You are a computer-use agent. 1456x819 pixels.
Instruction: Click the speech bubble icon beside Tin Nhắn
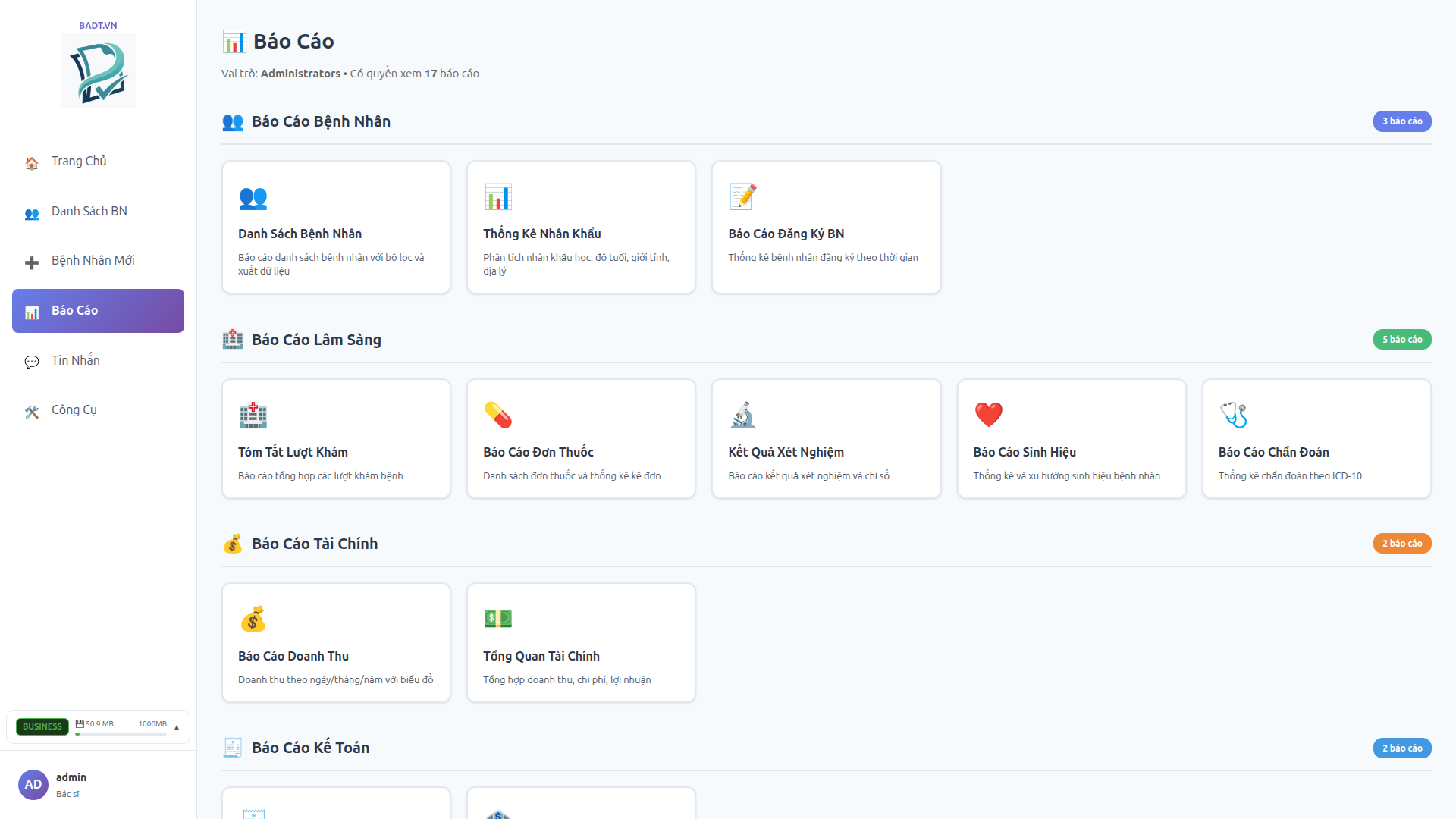point(32,362)
